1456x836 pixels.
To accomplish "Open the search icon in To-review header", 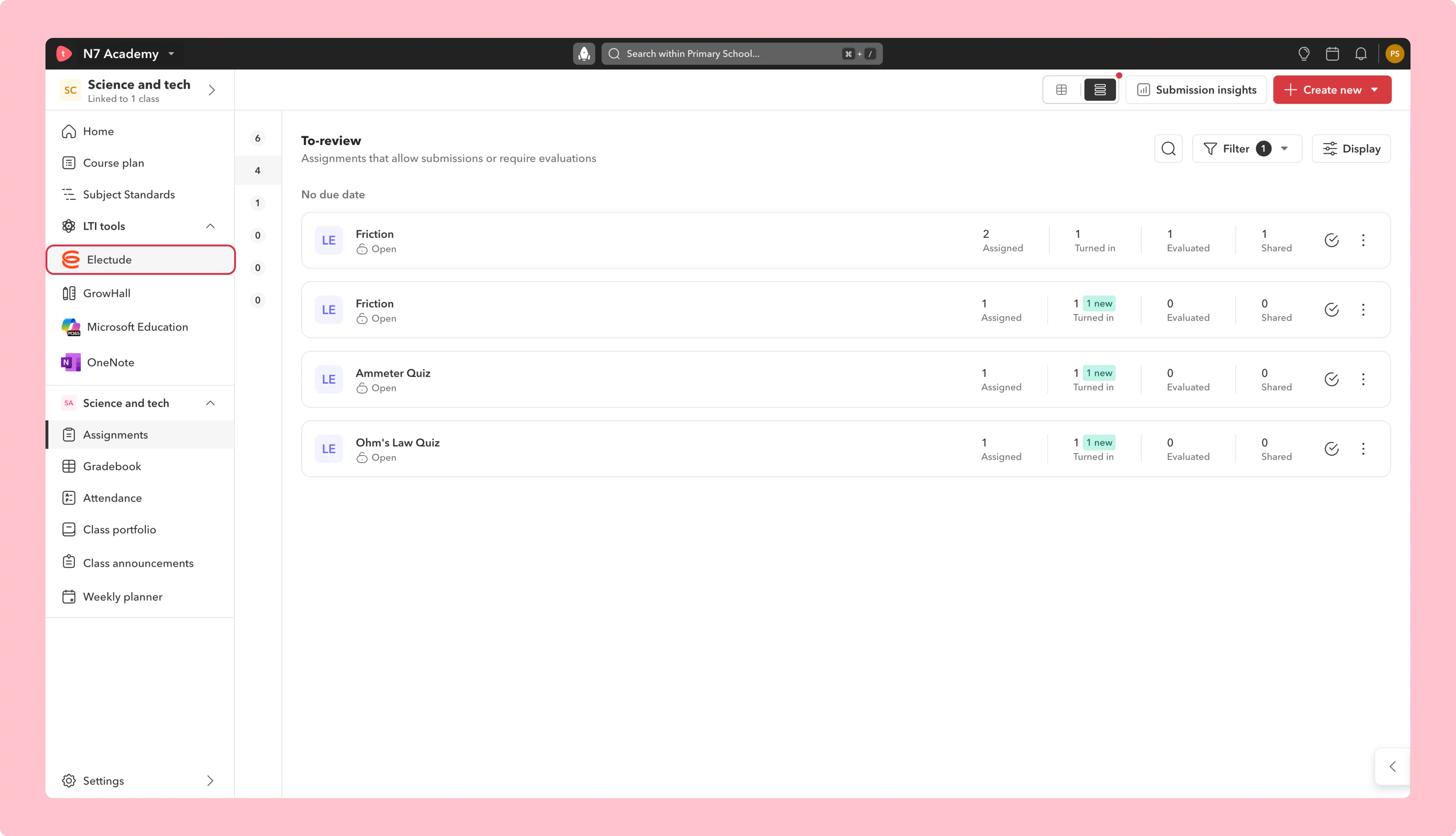I will [1168, 149].
